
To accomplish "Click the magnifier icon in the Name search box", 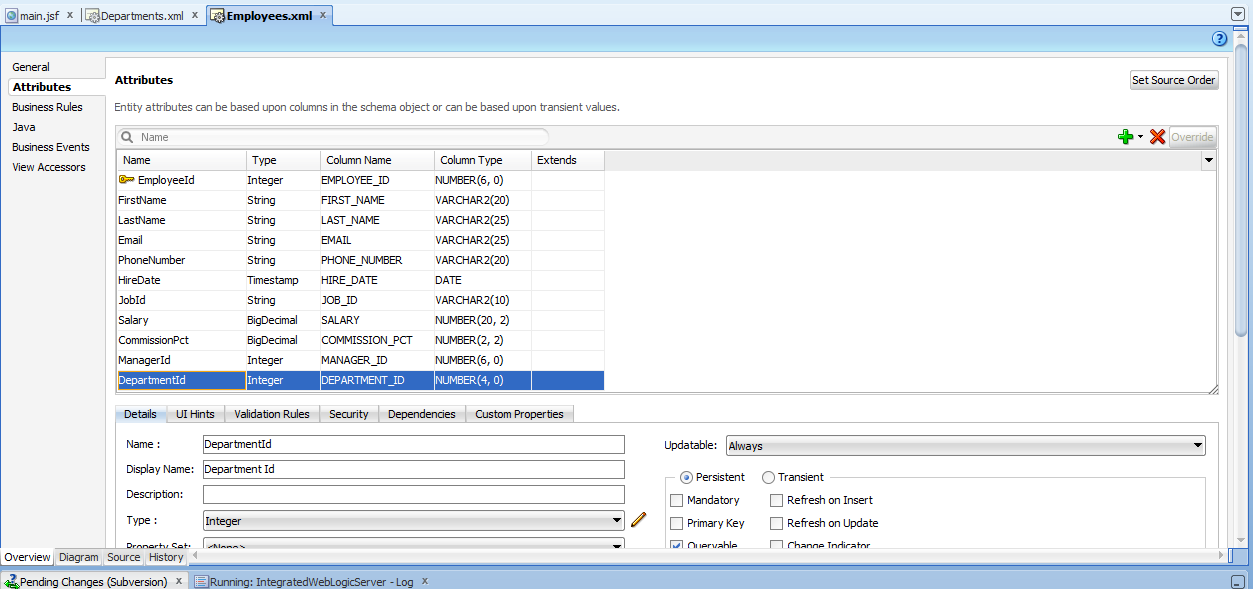I will coord(127,136).
